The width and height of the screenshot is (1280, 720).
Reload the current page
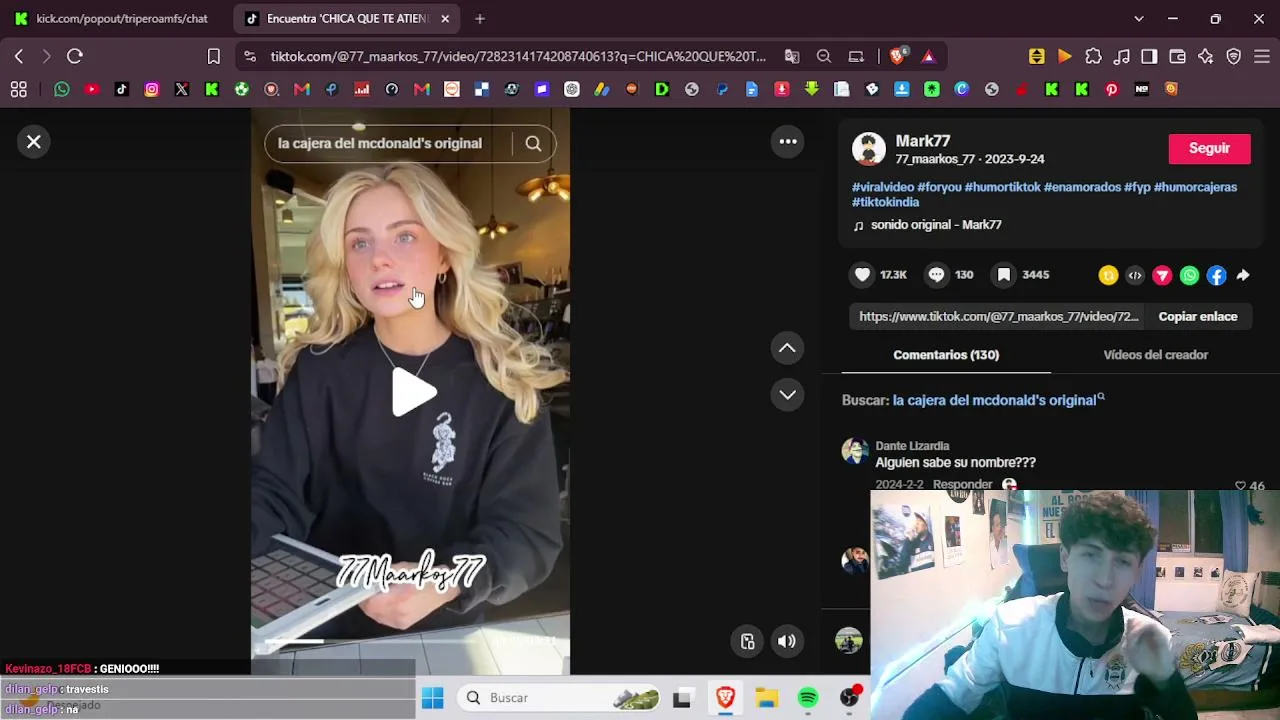tap(75, 57)
